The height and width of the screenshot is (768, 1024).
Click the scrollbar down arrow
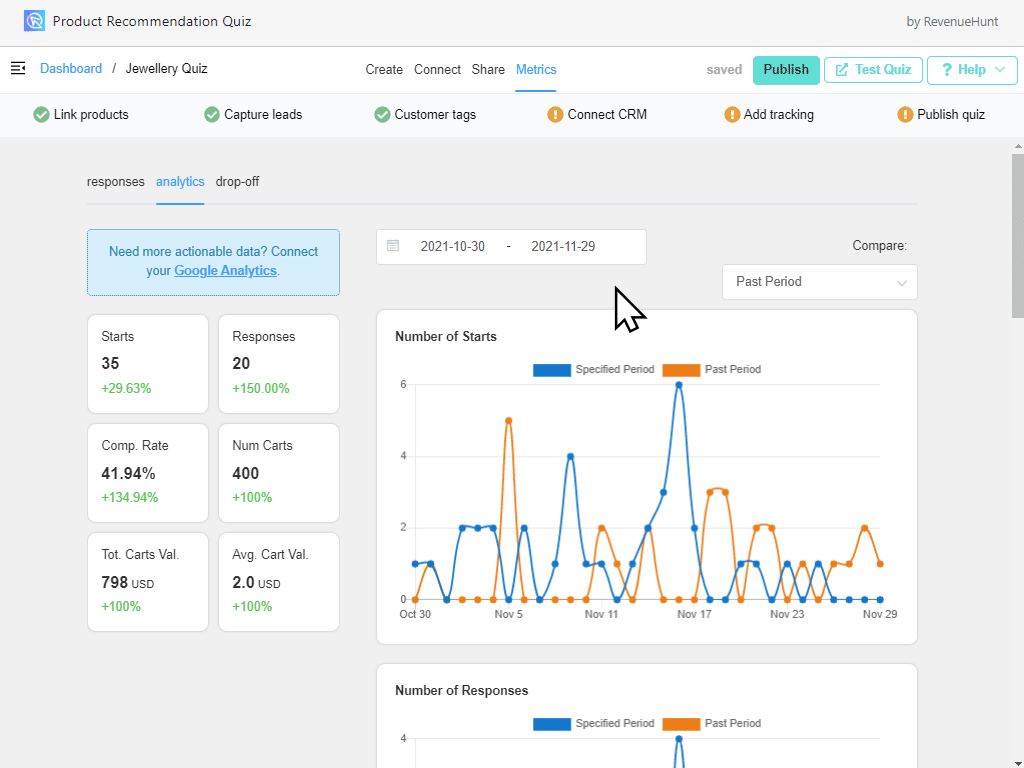coord(1017,762)
